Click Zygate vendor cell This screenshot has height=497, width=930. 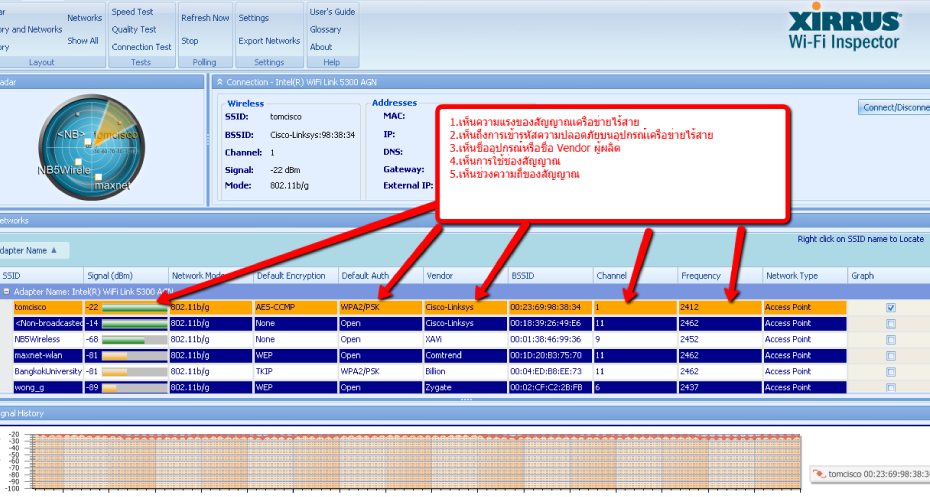pyautogui.click(x=465, y=387)
